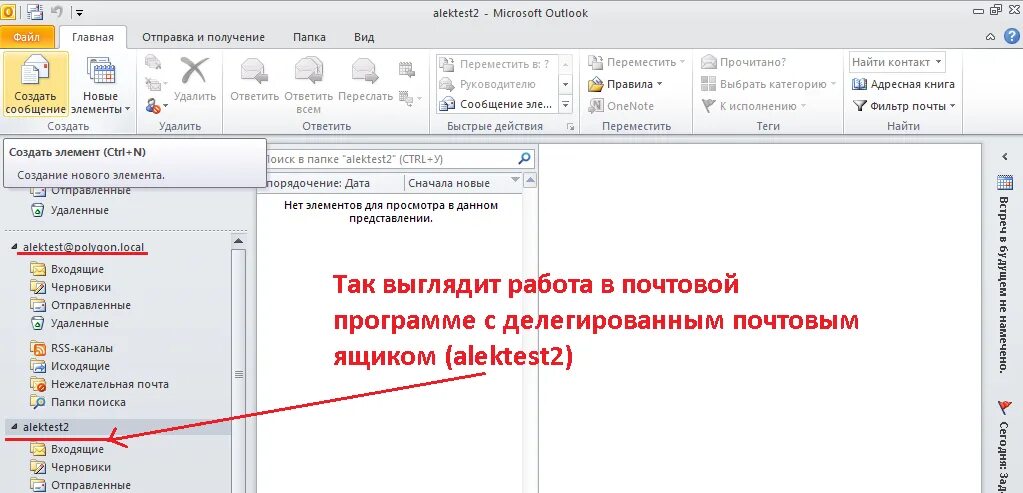This screenshot has height=493, width=1023.
Task: Click the calendar icon in To-Do bar
Action: tap(1005, 183)
